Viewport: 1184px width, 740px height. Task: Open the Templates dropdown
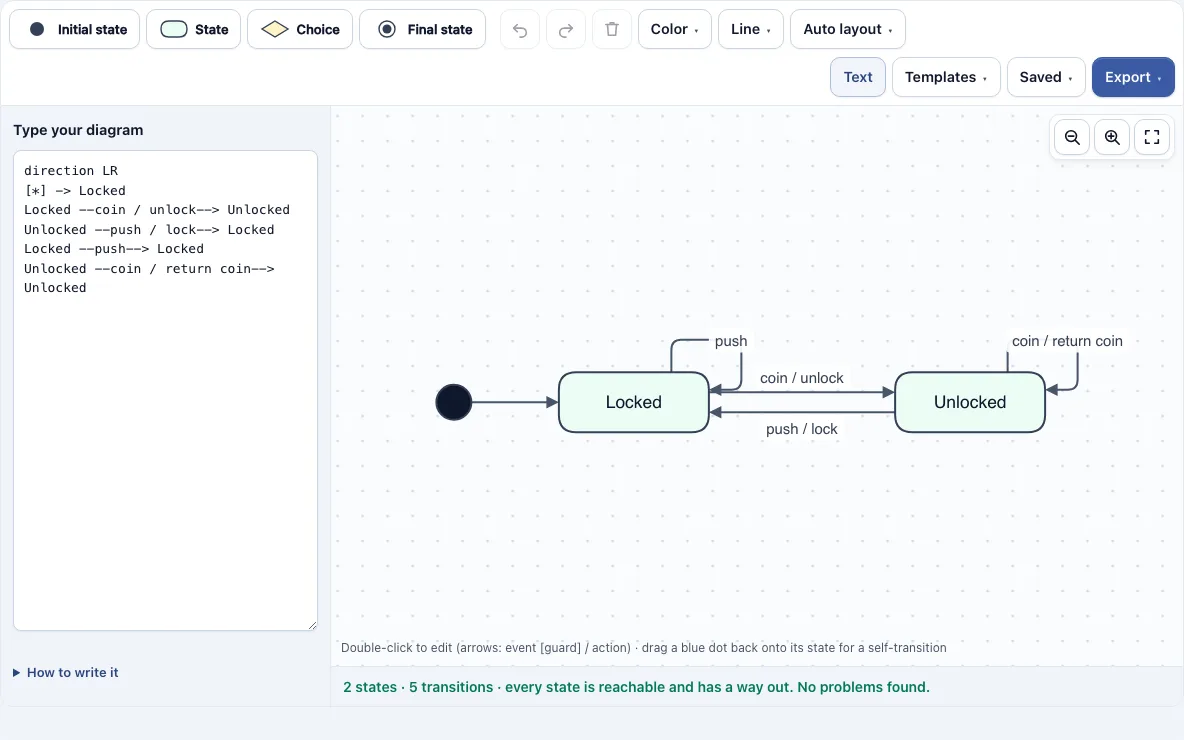[x=946, y=77]
